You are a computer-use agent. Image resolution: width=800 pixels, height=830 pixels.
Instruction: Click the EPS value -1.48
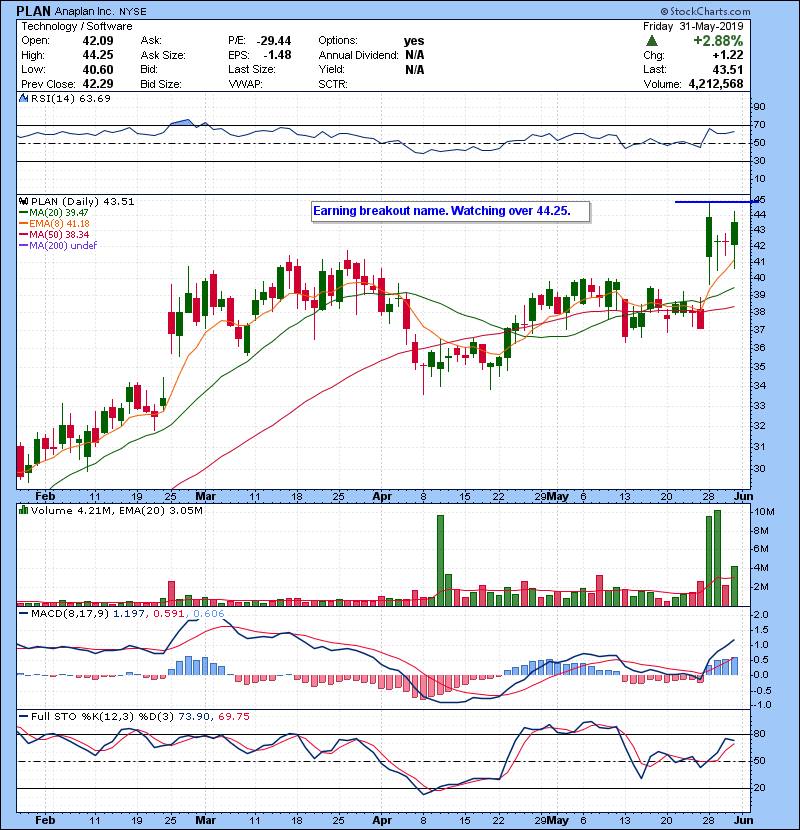(277, 55)
